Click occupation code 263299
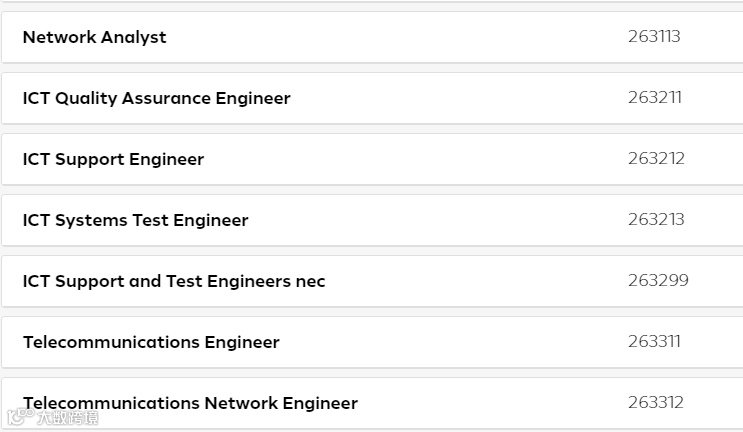Image resolution: width=743 pixels, height=432 pixels. [x=658, y=281]
